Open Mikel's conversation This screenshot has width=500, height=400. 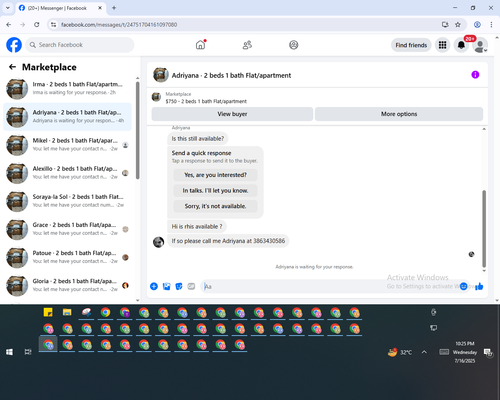pos(67,145)
